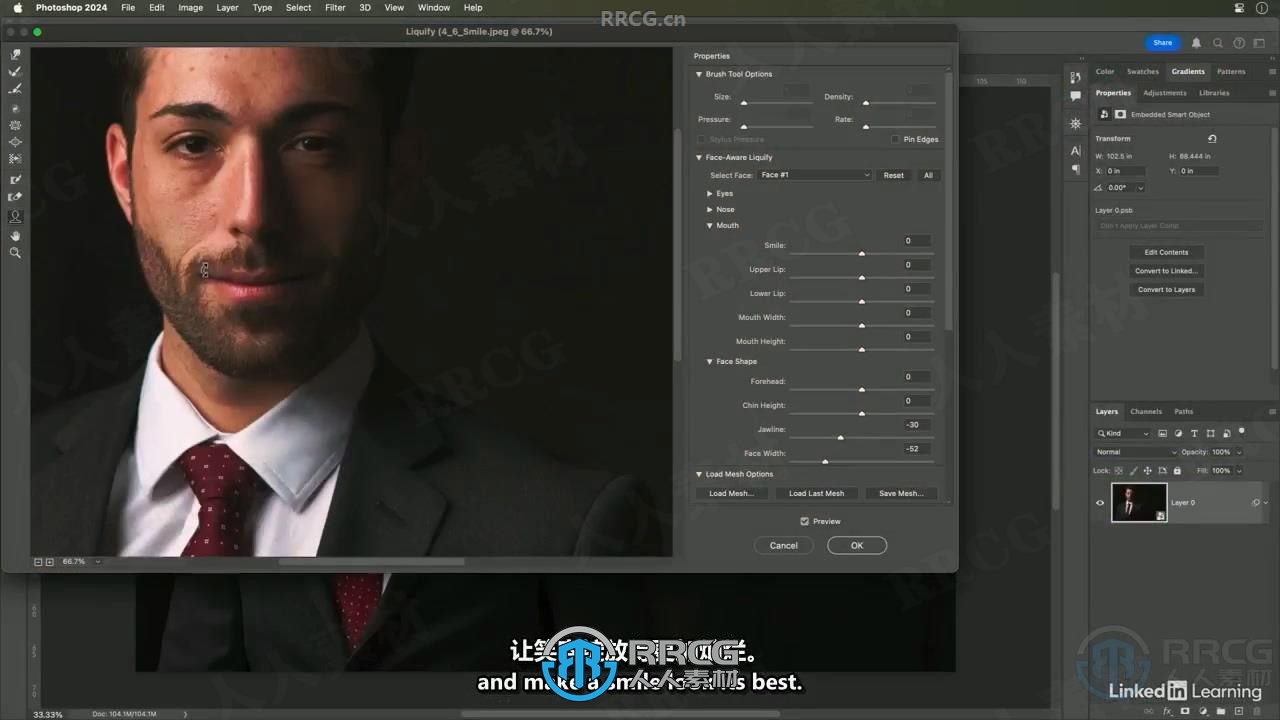This screenshot has height=720, width=1280.
Task: Collapse the Brush Tool Options section
Action: 699,74
